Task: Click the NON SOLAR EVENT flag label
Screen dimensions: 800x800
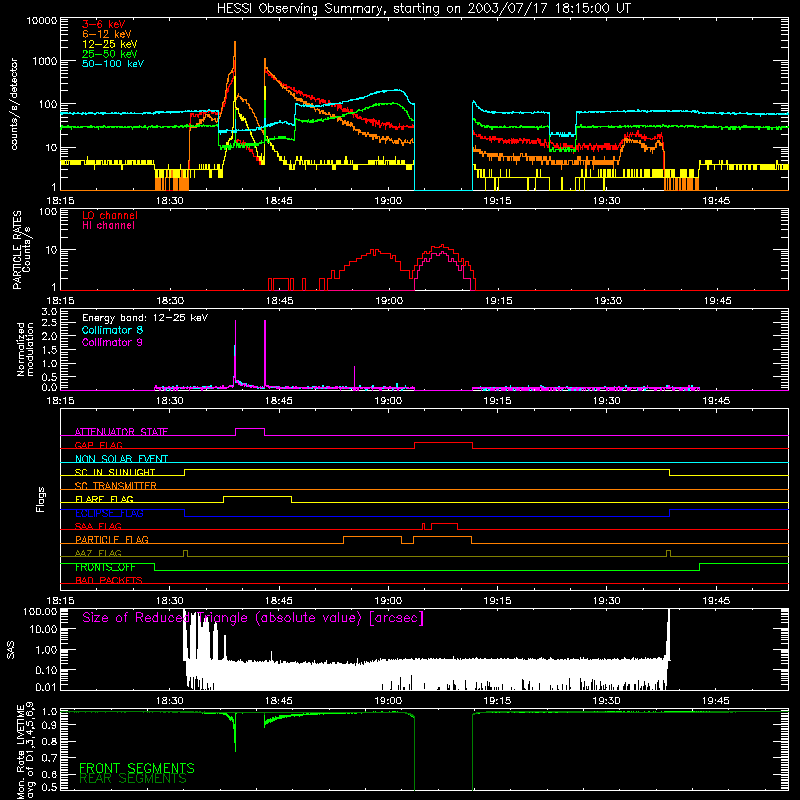Action: tap(121, 459)
